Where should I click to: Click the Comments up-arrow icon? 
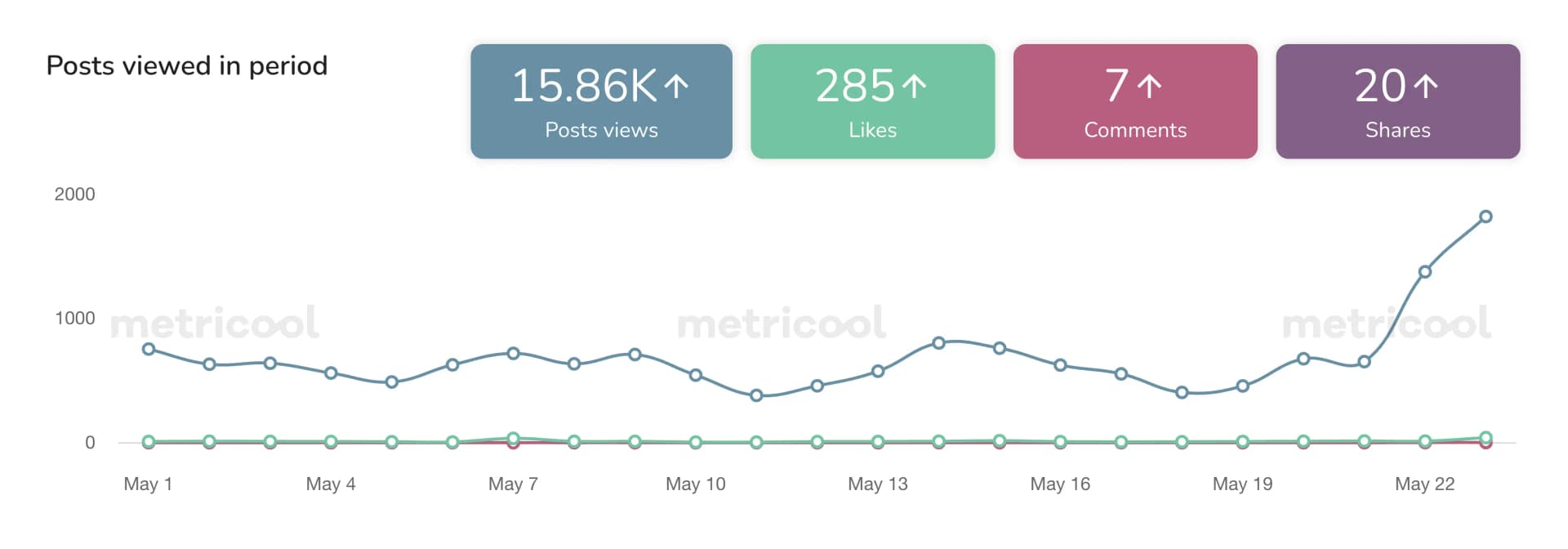[1149, 86]
